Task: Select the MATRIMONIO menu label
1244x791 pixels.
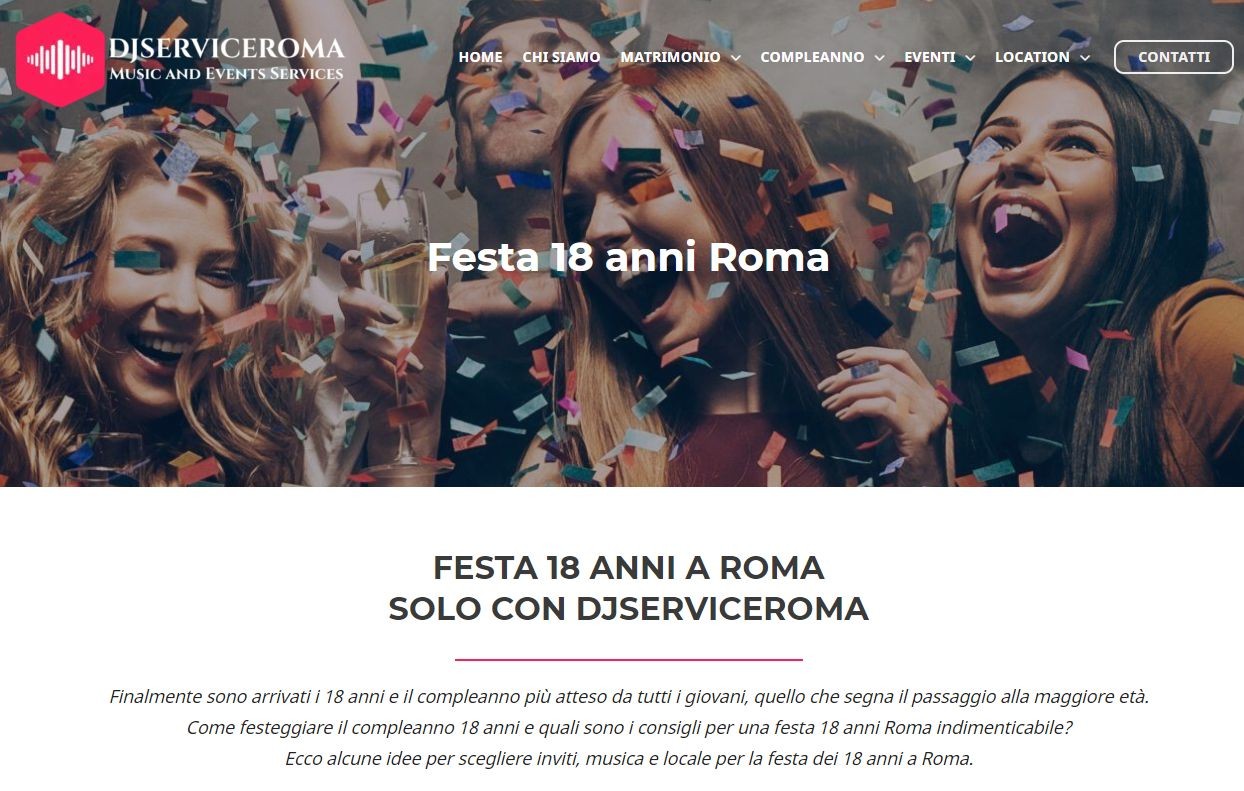Action: pos(670,57)
